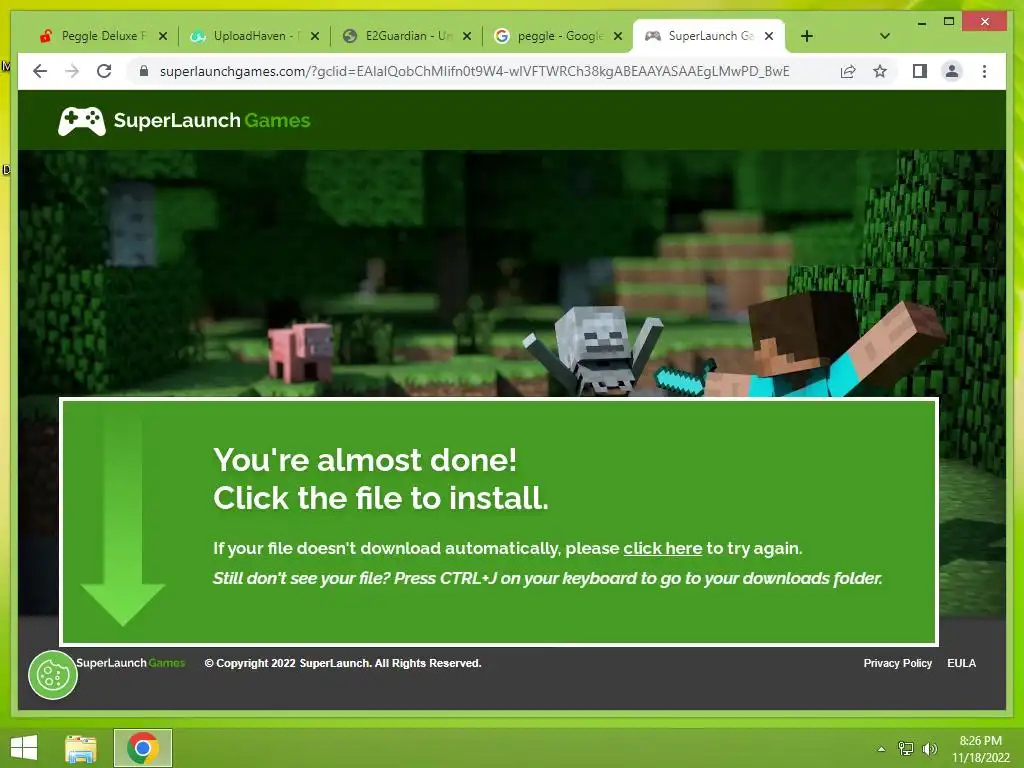Open the side panel
1024x768 pixels.
click(920, 71)
